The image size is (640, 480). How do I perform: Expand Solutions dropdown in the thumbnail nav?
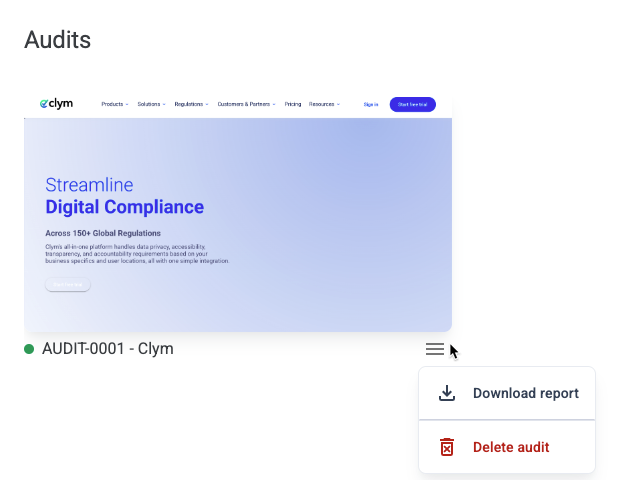pyautogui.click(x=151, y=104)
